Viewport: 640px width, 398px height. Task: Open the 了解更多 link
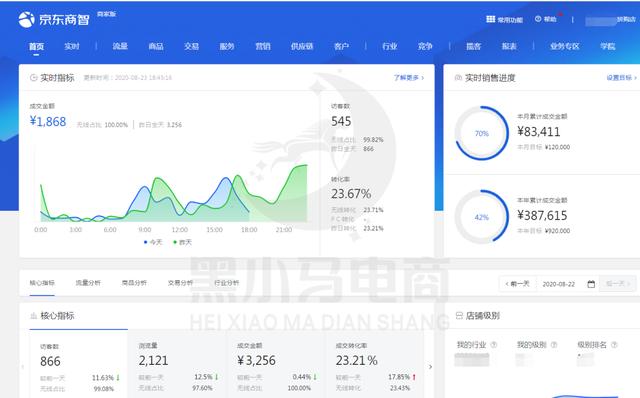point(409,78)
